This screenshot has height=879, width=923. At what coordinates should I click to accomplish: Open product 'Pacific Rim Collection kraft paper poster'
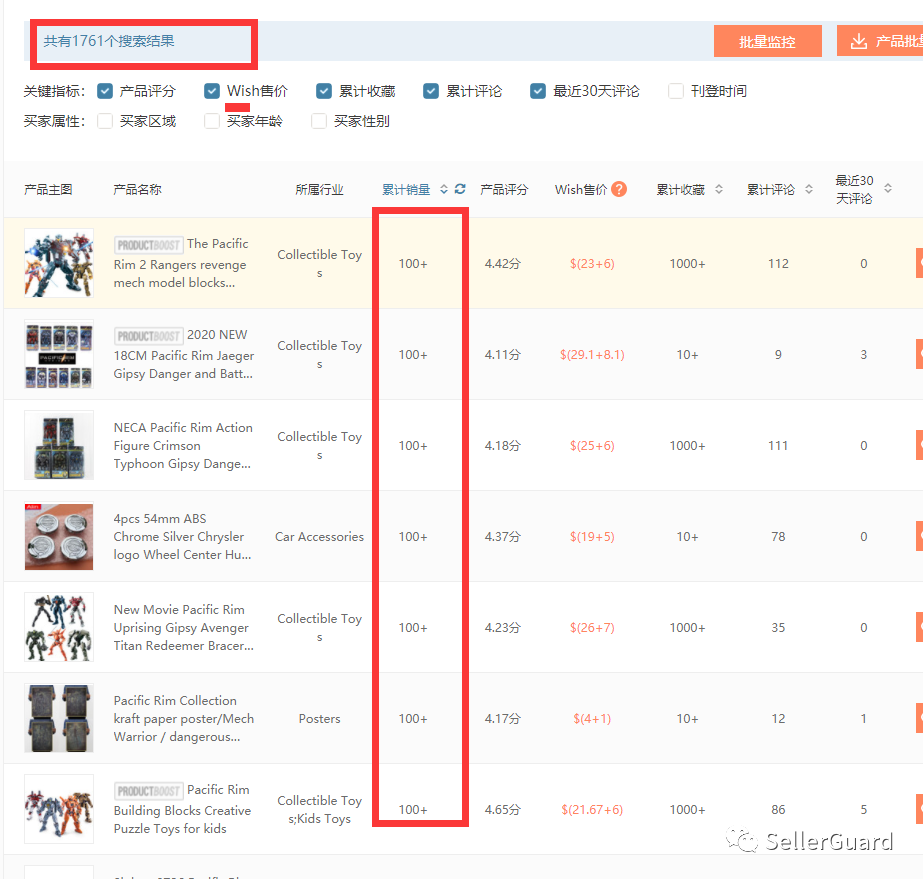point(184,718)
